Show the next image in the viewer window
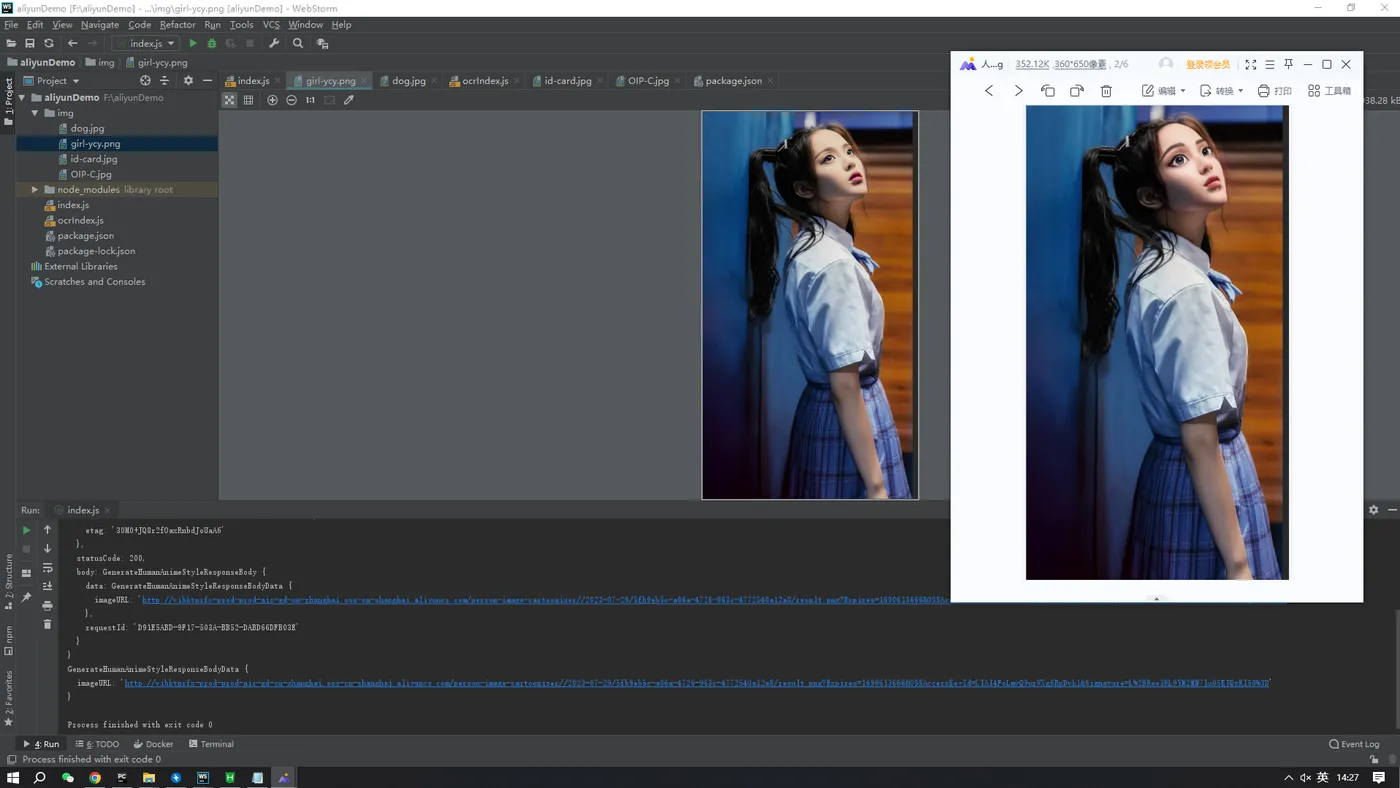This screenshot has width=1400, height=788. [1018, 91]
